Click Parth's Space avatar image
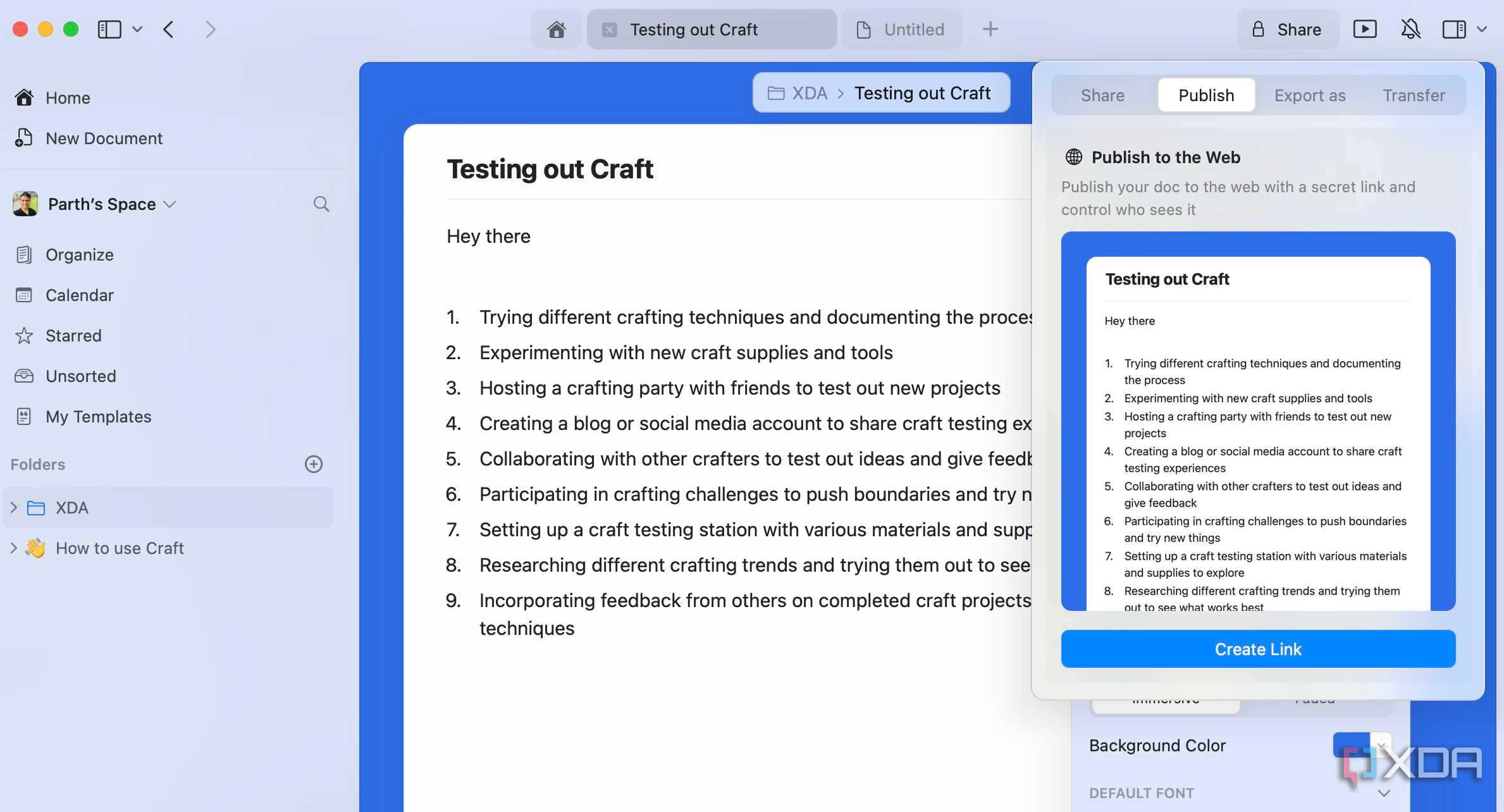The width and height of the screenshot is (1504, 812). [x=25, y=204]
